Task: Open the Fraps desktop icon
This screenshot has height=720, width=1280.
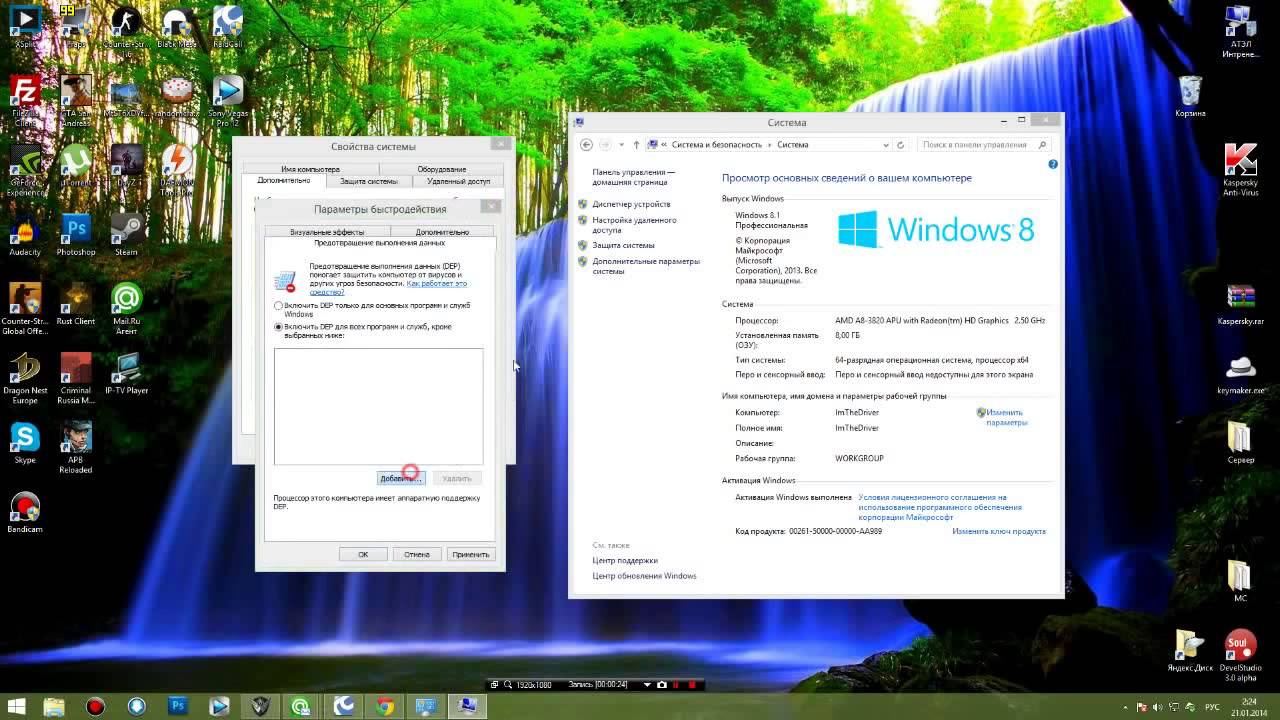Action: [x=76, y=27]
